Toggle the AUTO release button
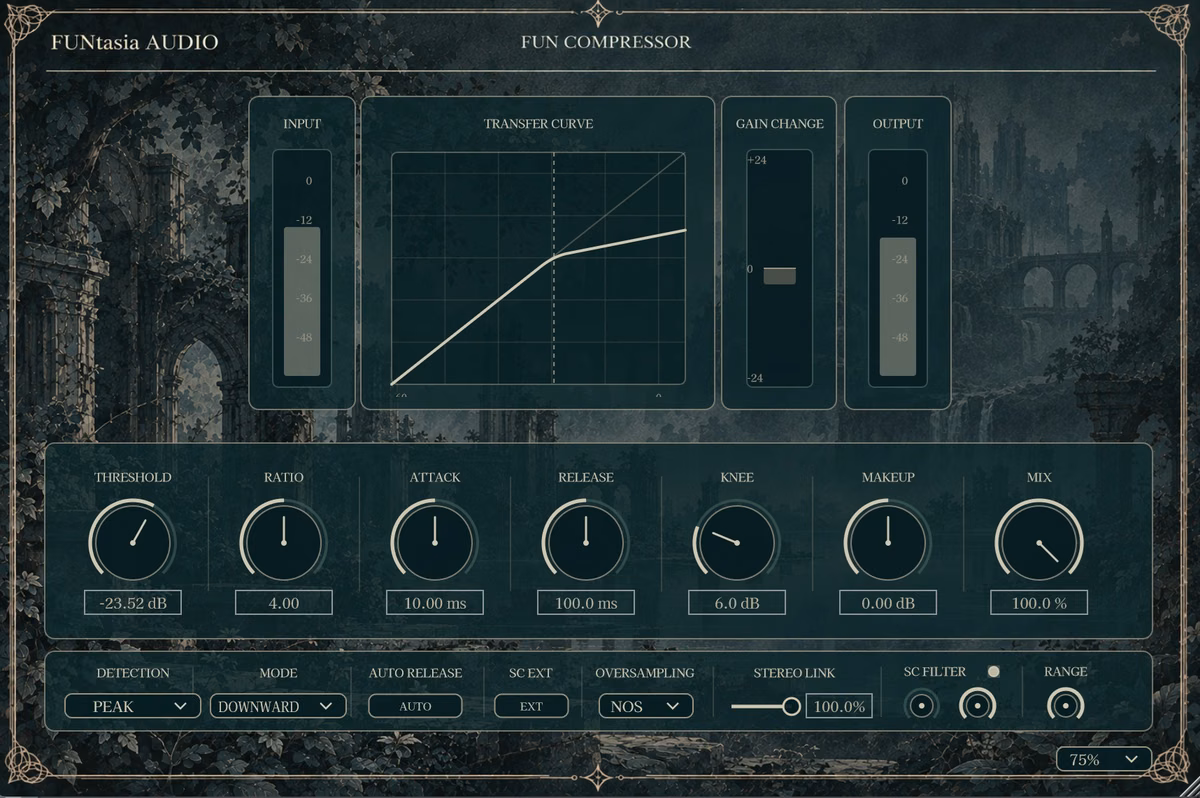Image resolution: width=1200 pixels, height=798 pixels. tap(415, 706)
